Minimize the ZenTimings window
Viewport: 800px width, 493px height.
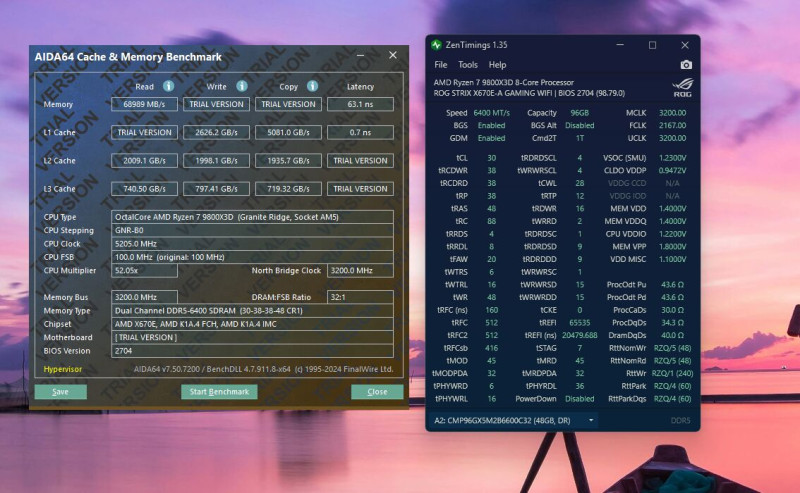(x=620, y=45)
